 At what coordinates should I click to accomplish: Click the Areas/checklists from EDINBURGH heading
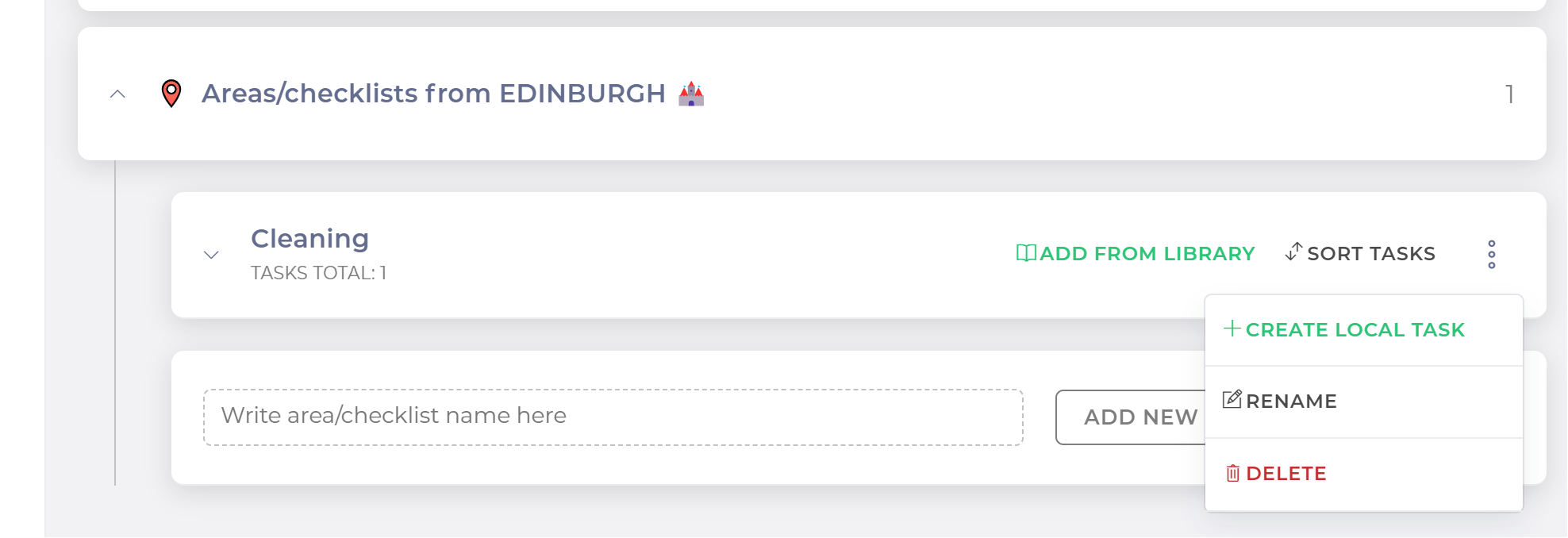[x=433, y=94]
